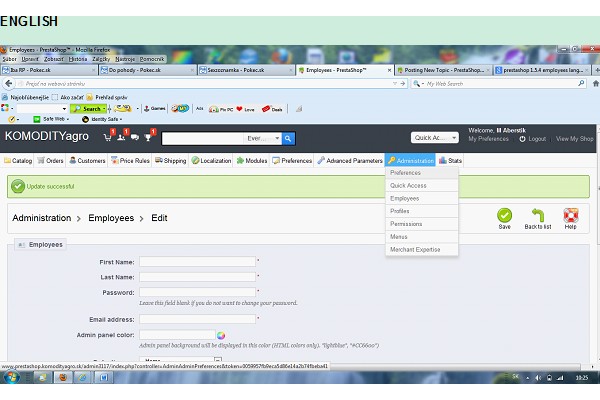600x400 pixels.
Task: Open the Help lifebuoy icon
Action: coord(571,215)
